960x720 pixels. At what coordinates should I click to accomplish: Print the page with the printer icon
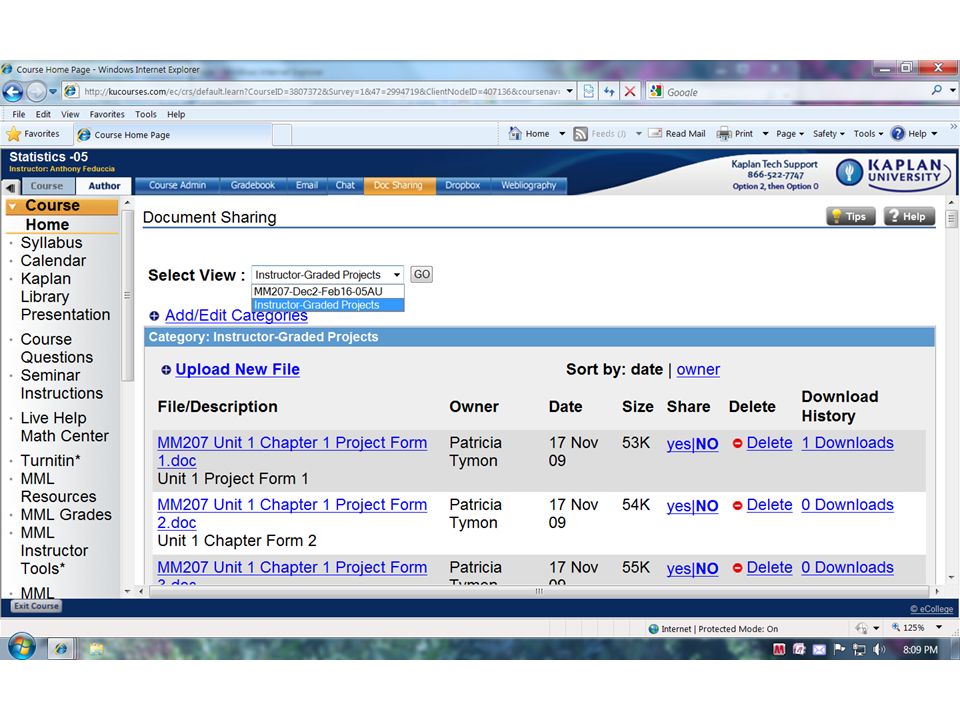pos(724,133)
